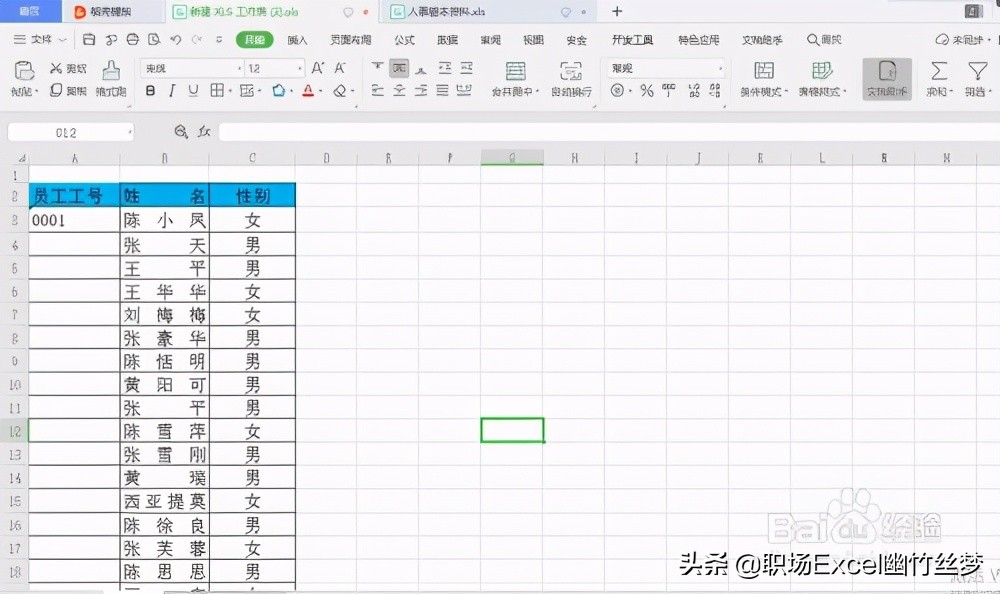Viewport: 1000px width, 594px height.
Task: Open the filter (筛选) tool icon
Action: pos(977,72)
